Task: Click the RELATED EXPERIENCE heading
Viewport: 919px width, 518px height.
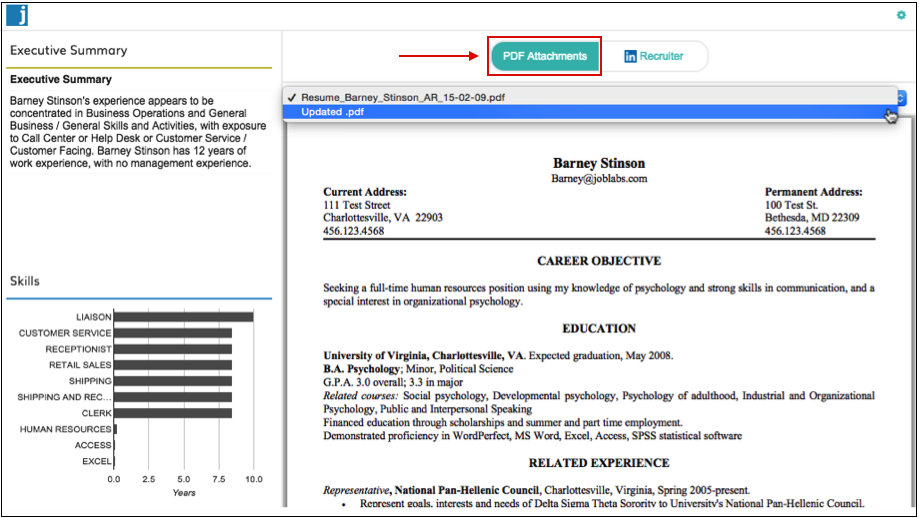Action: click(x=599, y=463)
